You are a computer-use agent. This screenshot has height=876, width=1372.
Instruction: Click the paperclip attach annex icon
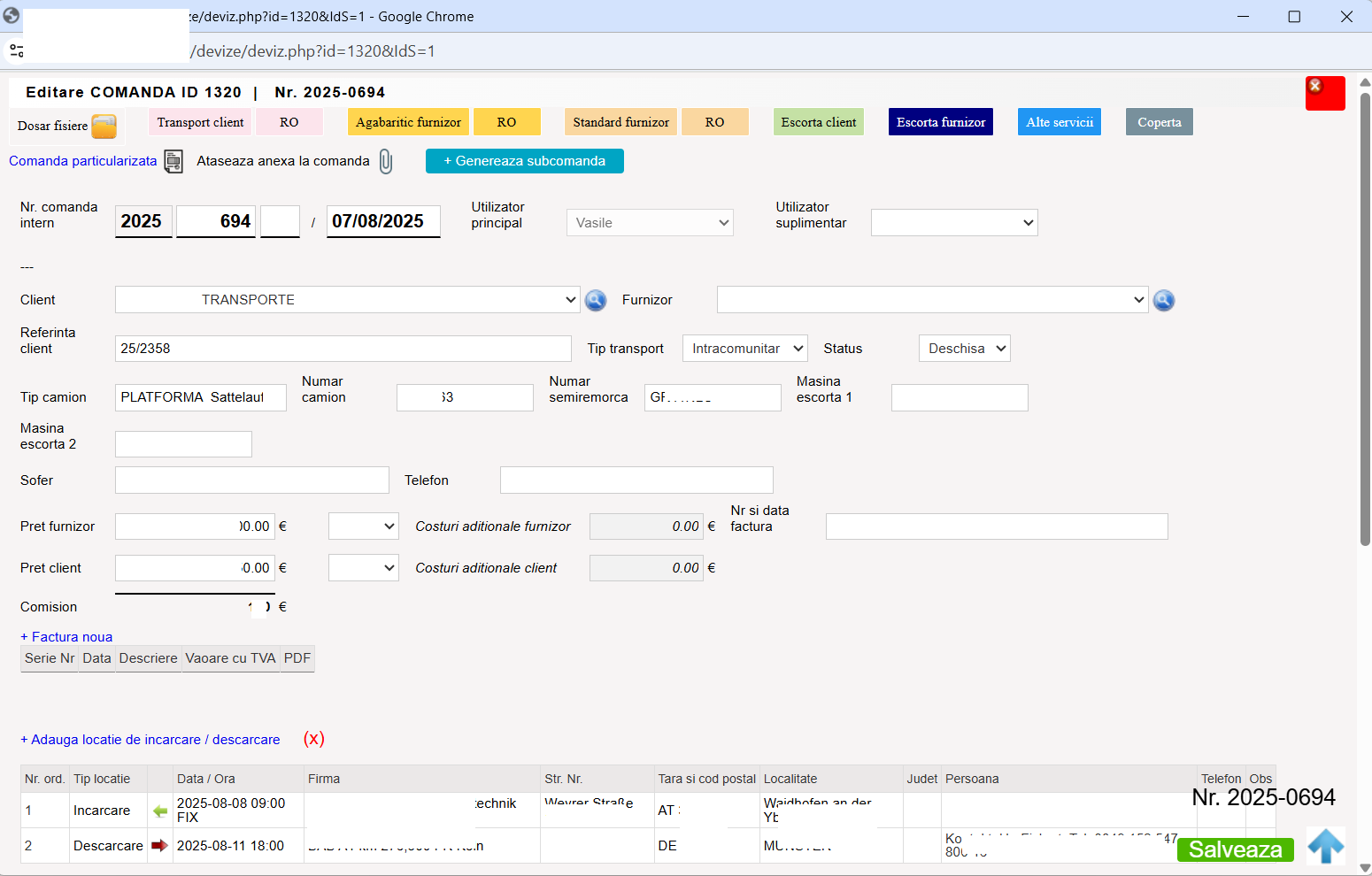coord(386,161)
